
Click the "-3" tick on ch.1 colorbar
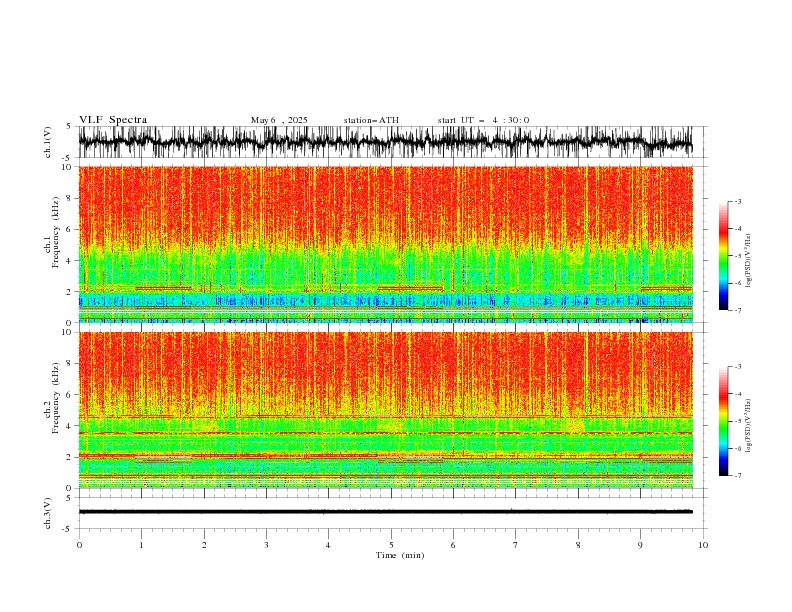[738, 201]
